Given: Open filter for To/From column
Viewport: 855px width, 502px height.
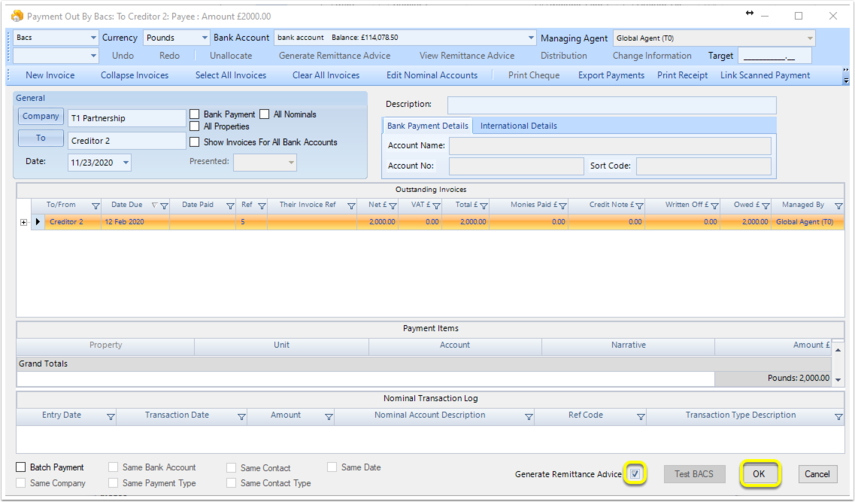Looking at the screenshot, I should click(95, 205).
